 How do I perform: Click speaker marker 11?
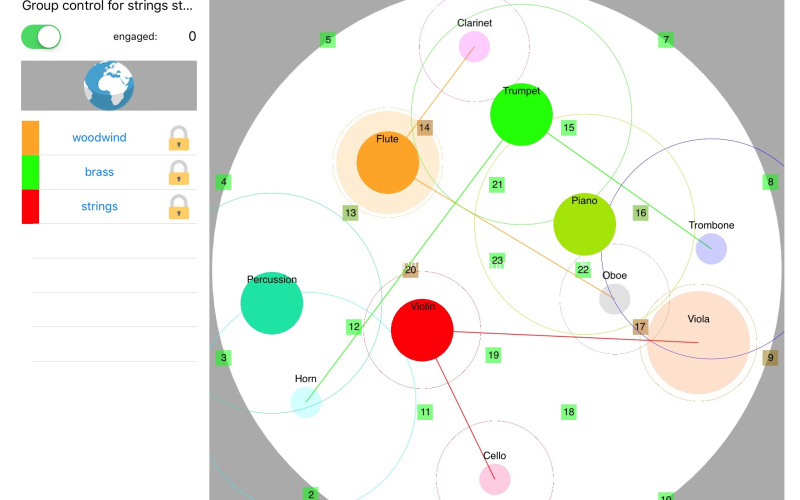[x=425, y=412]
